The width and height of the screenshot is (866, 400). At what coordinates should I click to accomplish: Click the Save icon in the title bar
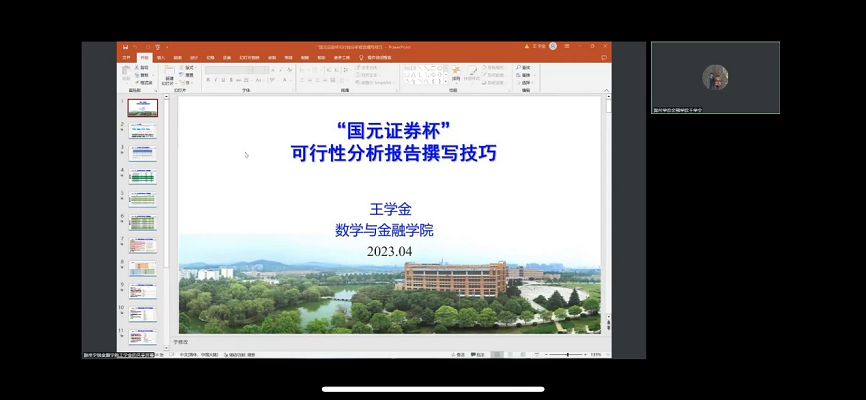(x=124, y=46)
